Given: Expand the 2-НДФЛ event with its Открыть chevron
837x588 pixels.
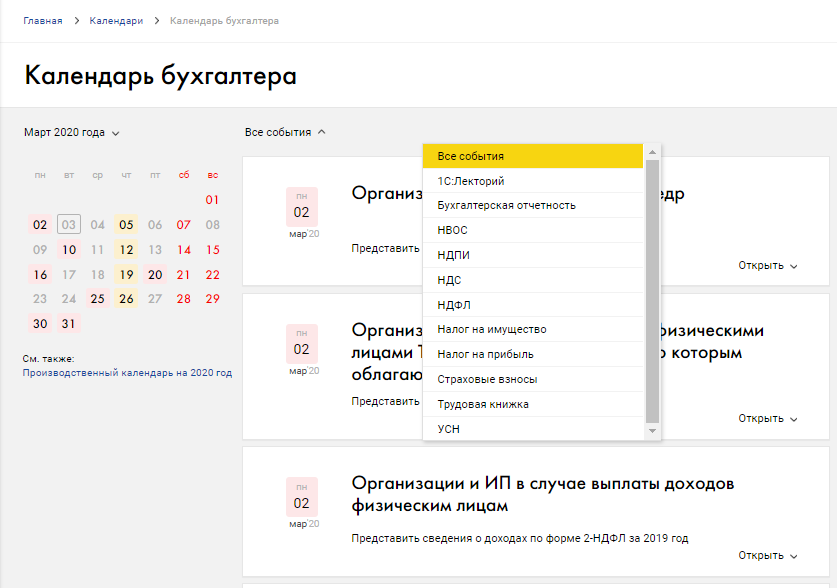Looking at the screenshot, I should coord(765,555).
